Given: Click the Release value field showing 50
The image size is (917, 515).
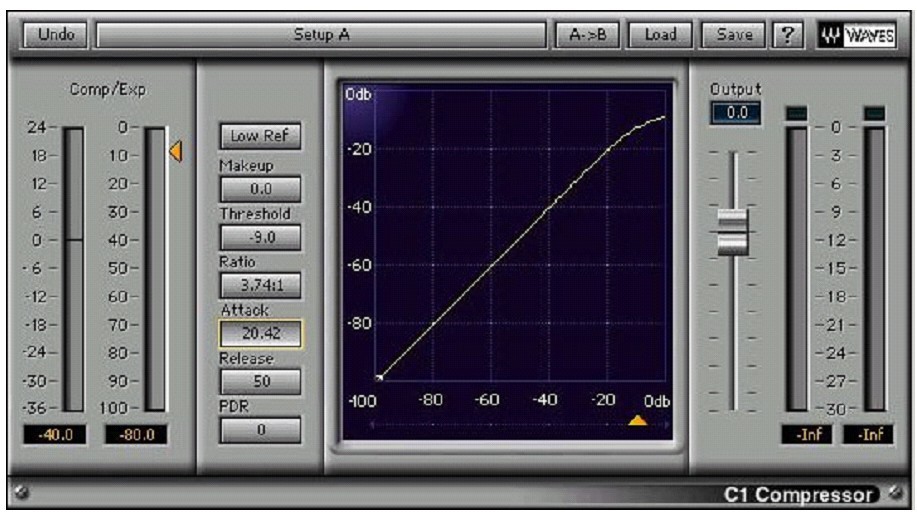Looking at the screenshot, I should pos(259,381).
